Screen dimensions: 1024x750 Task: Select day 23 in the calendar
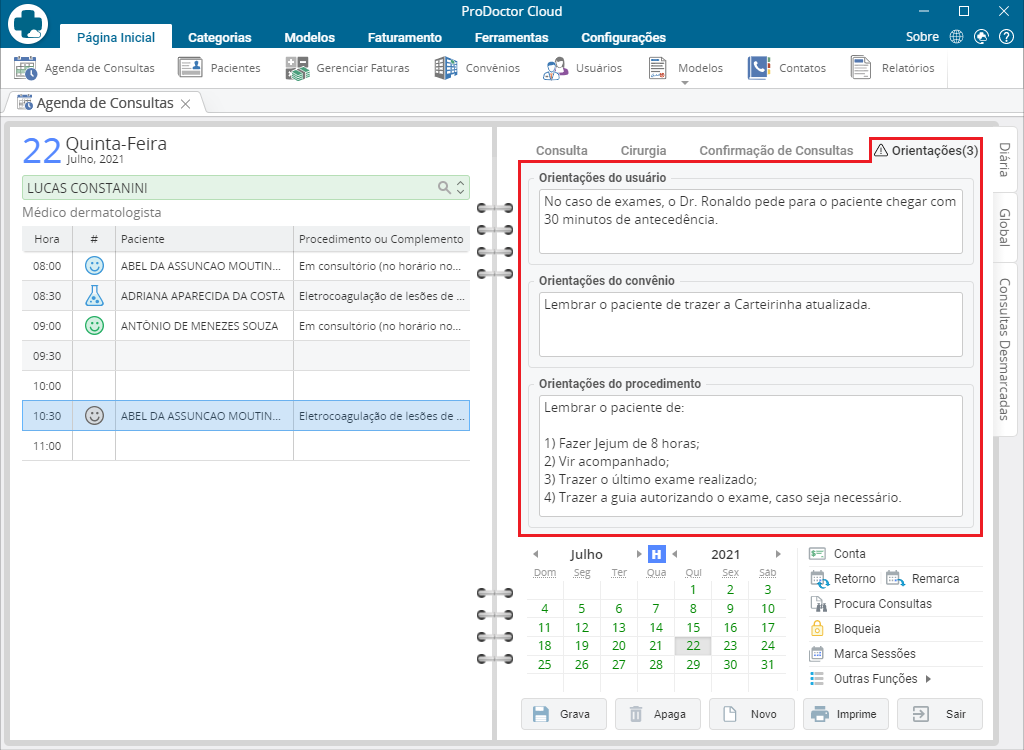(730, 645)
